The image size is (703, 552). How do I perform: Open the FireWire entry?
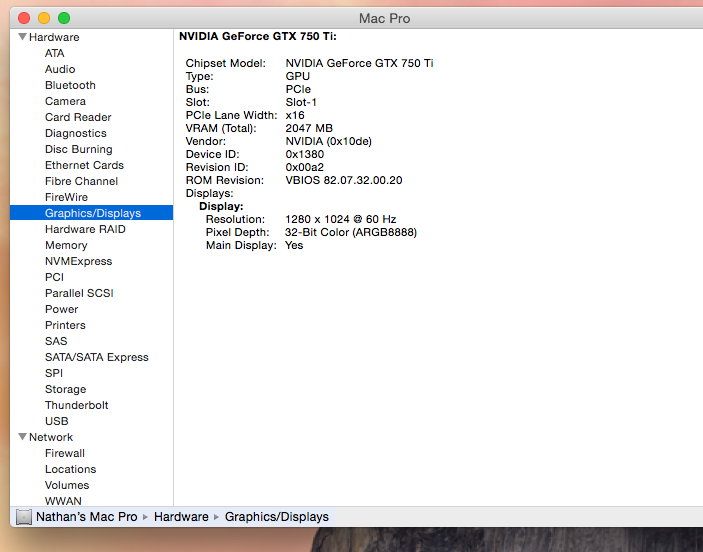pos(66,197)
